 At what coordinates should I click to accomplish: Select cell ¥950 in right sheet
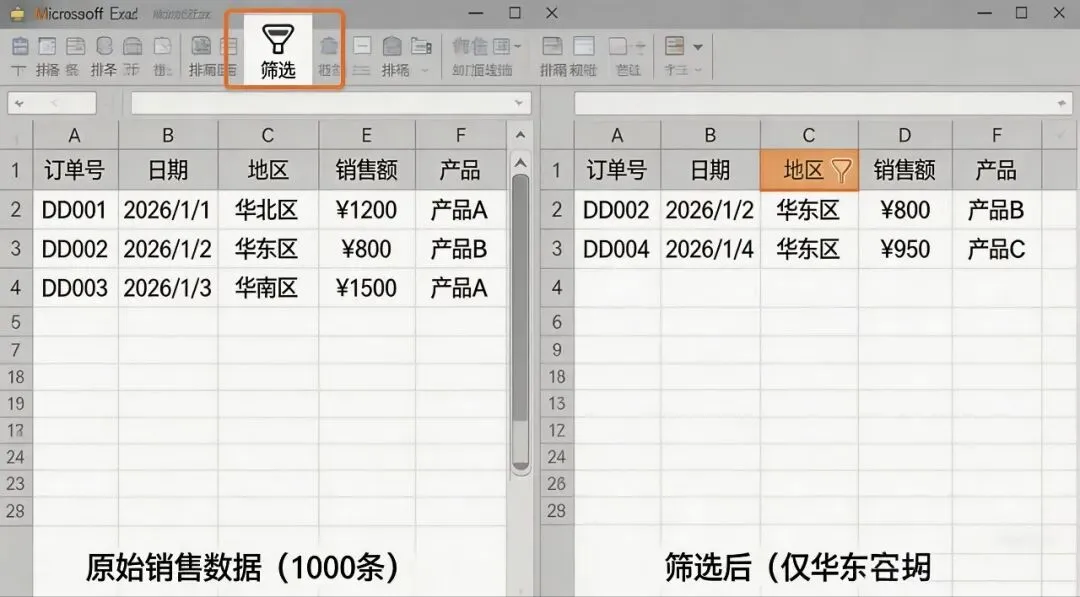pyautogui.click(x=905, y=249)
